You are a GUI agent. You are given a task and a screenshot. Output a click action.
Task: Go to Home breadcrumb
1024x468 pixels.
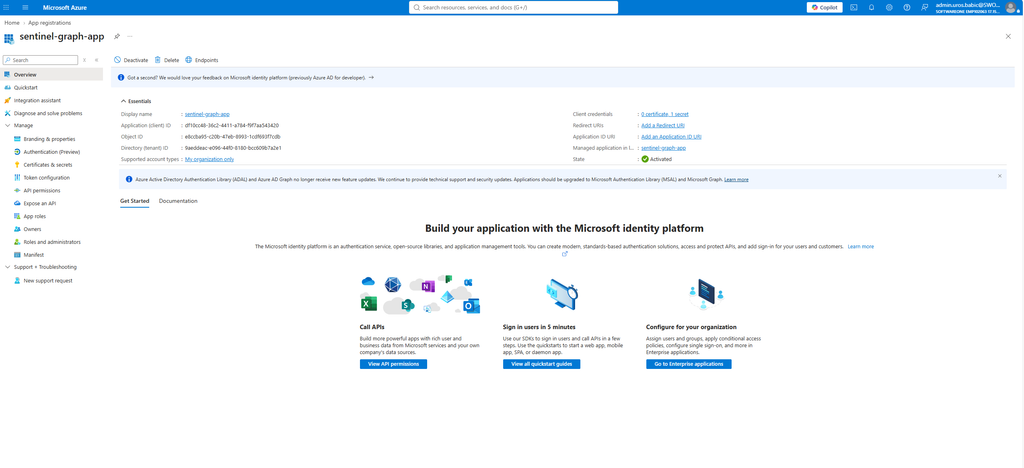pyautogui.click(x=12, y=23)
